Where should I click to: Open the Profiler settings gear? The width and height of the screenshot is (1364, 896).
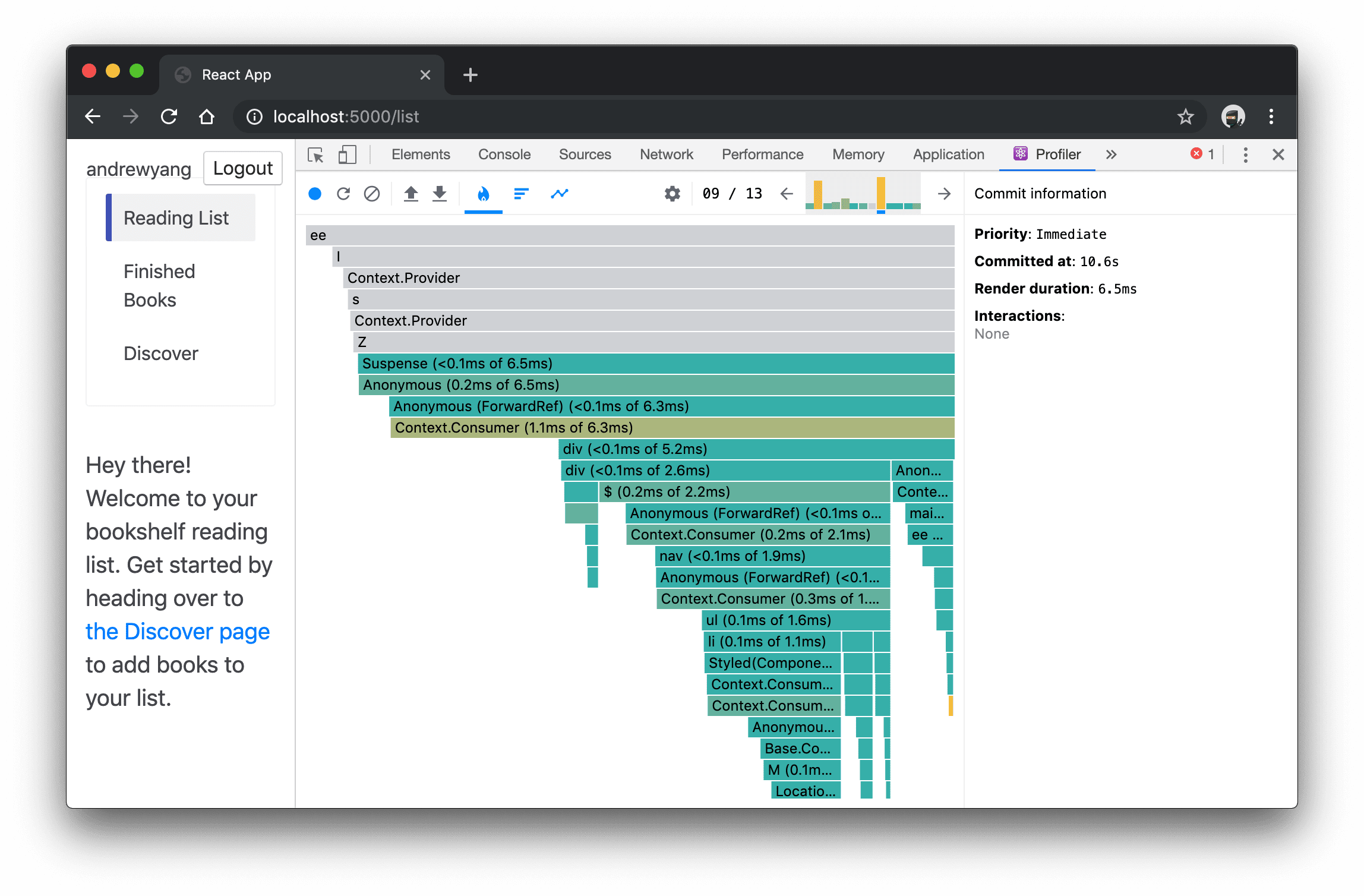(x=672, y=193)
